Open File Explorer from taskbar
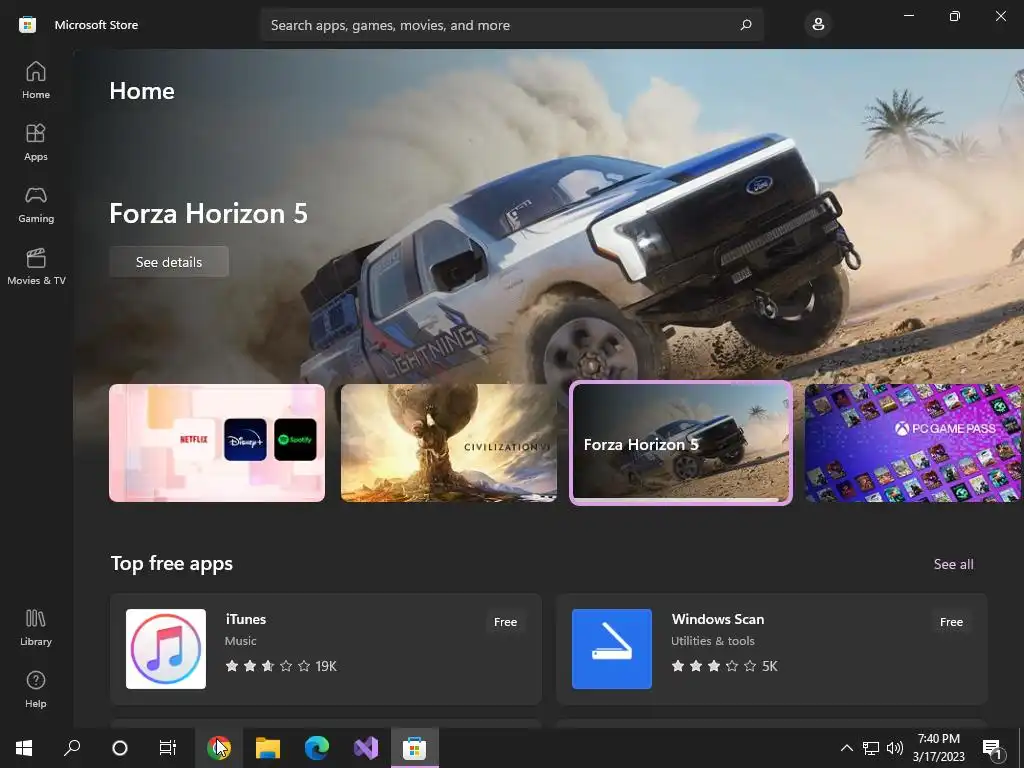 tap(268, 748)
